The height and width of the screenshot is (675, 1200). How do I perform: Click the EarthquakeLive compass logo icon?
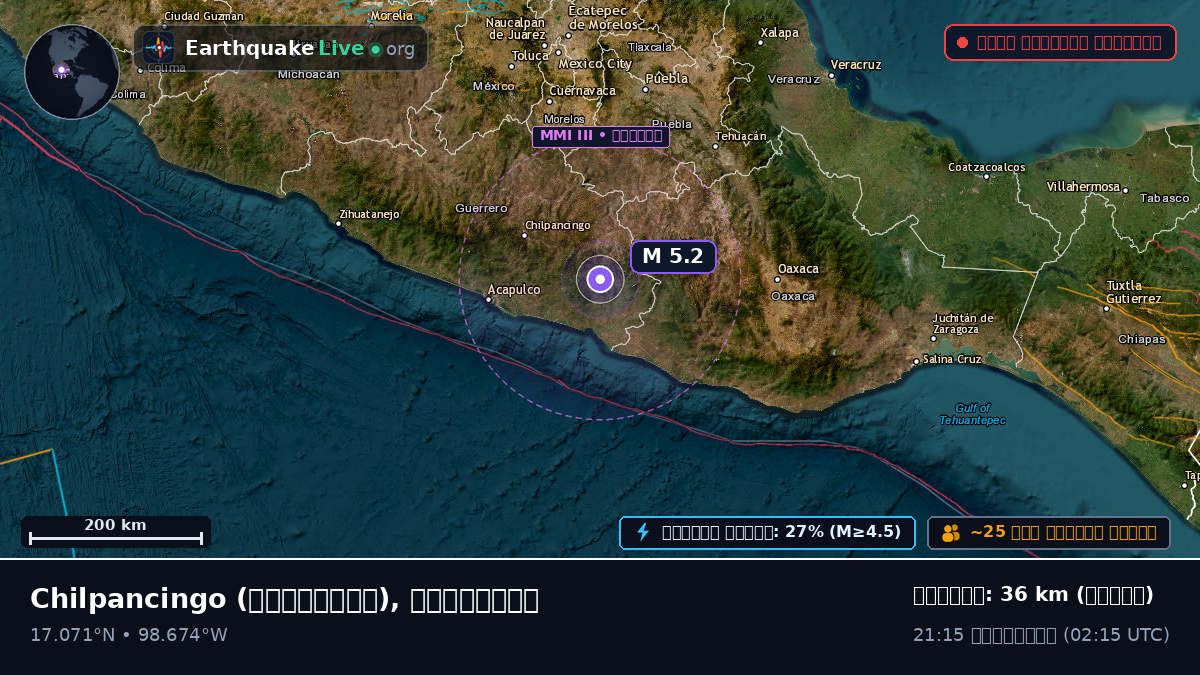tap(158, 47)
